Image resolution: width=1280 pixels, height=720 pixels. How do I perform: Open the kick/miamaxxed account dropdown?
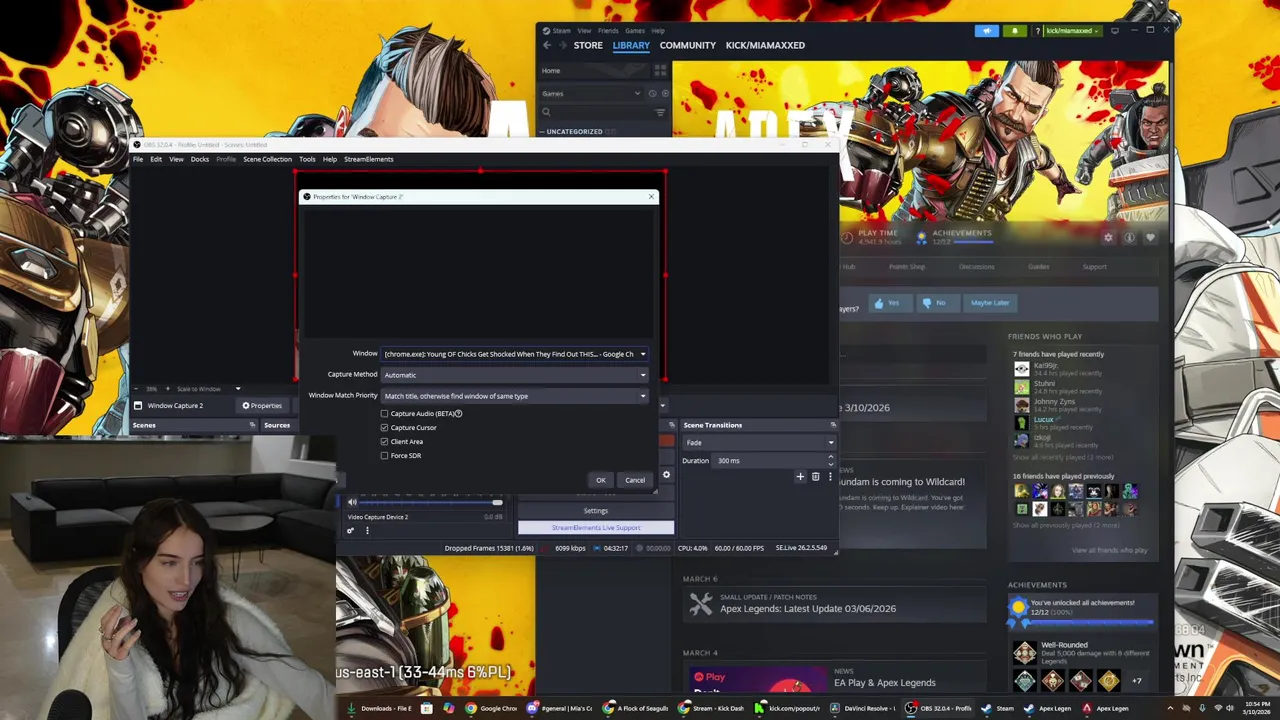[1073, 30]
